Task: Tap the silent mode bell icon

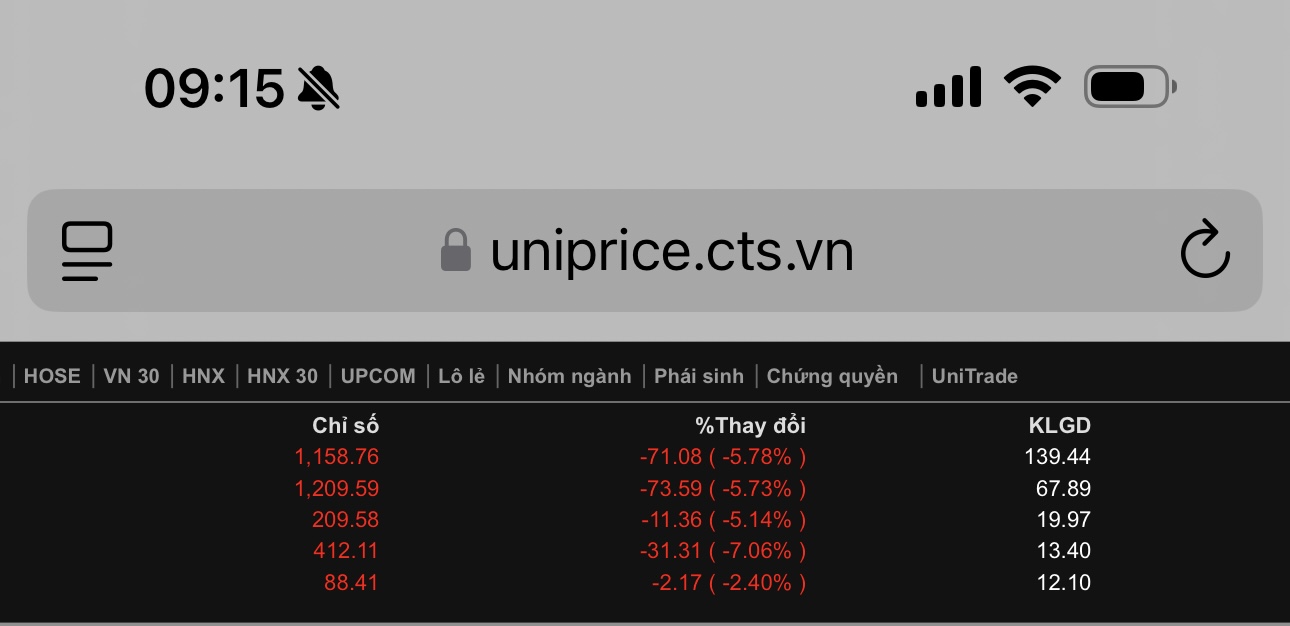Action: [x=319, y=88]
